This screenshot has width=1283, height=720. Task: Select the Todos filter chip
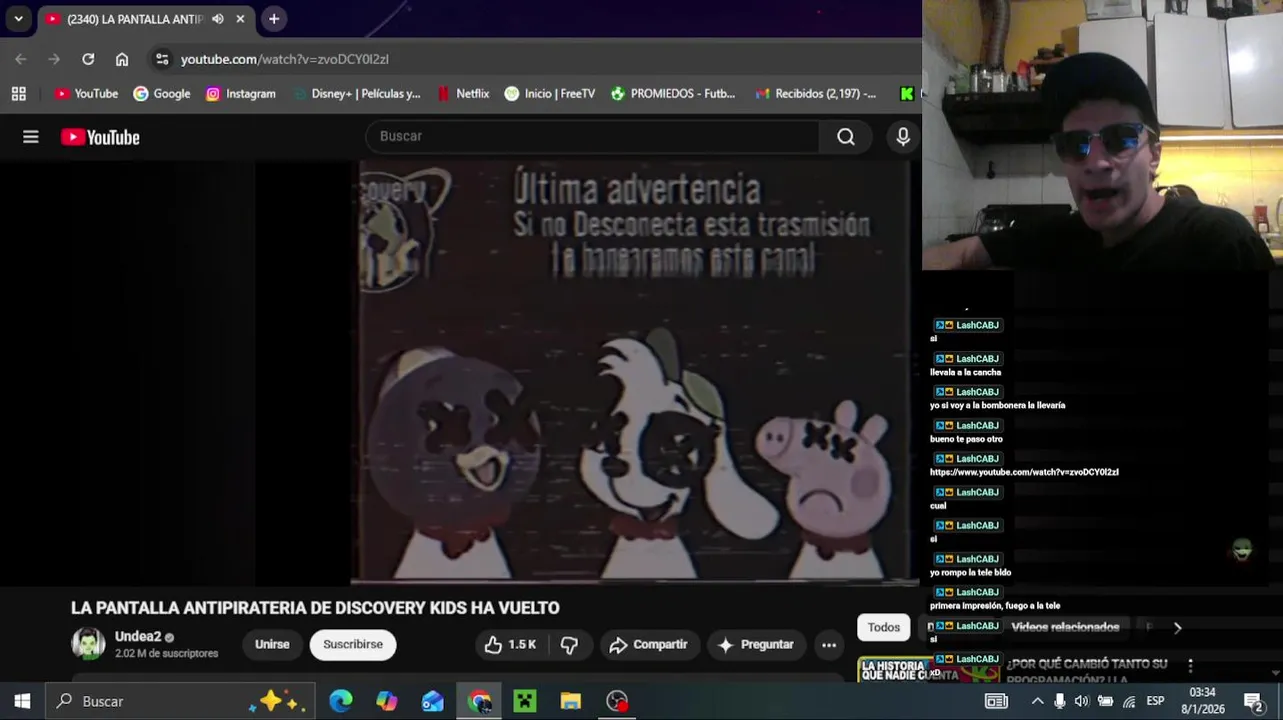[883, 627]
